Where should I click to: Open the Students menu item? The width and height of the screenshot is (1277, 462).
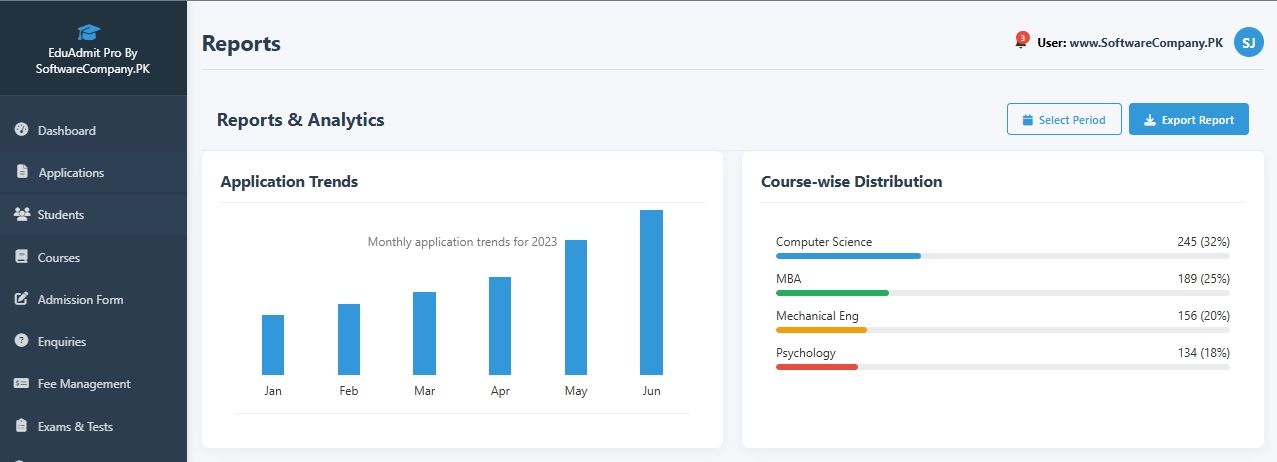pyautogui.click(x=93, y=214)
